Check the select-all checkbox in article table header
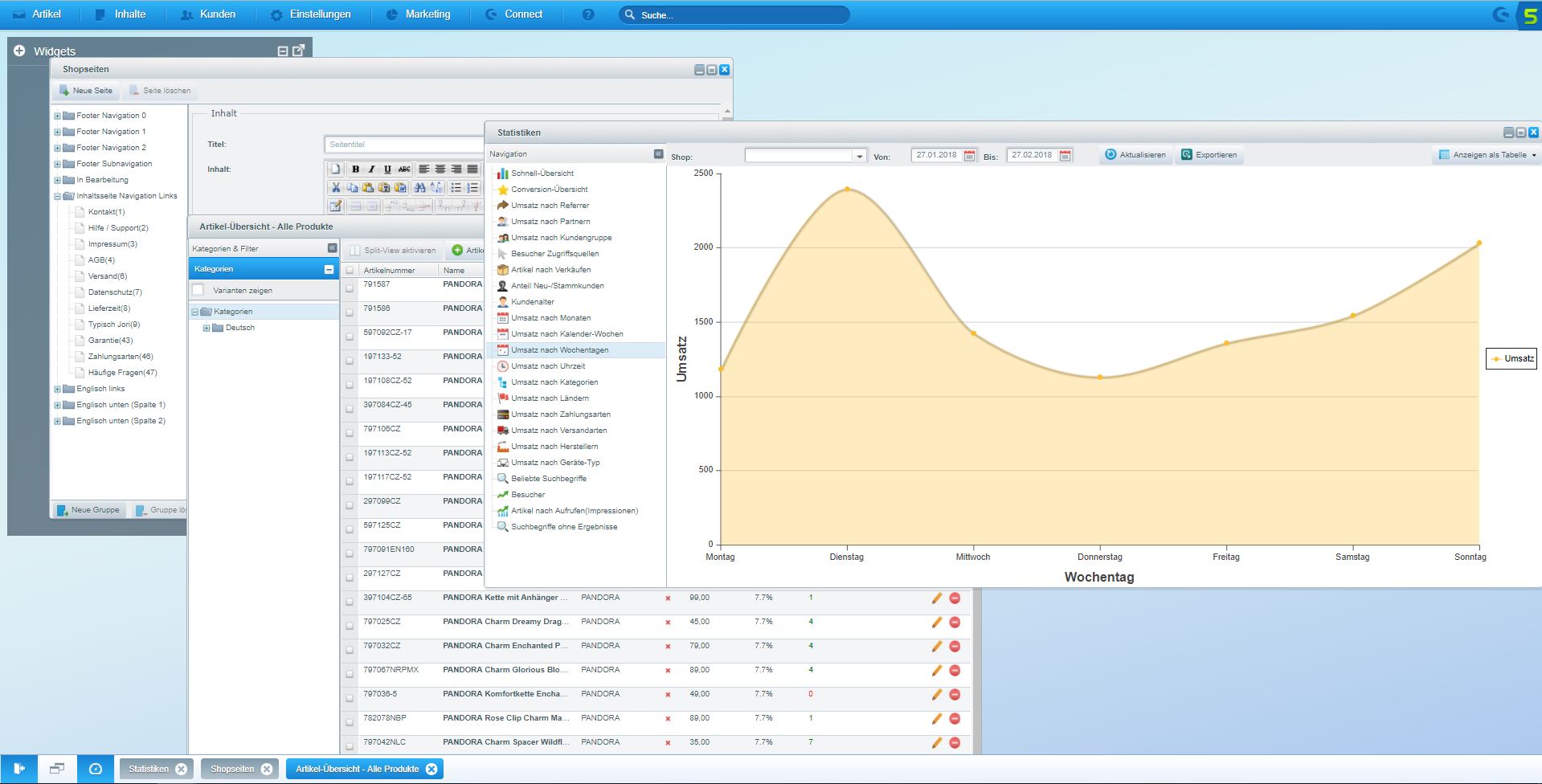This screenshot has width=1542, height=784. point(350,271)
